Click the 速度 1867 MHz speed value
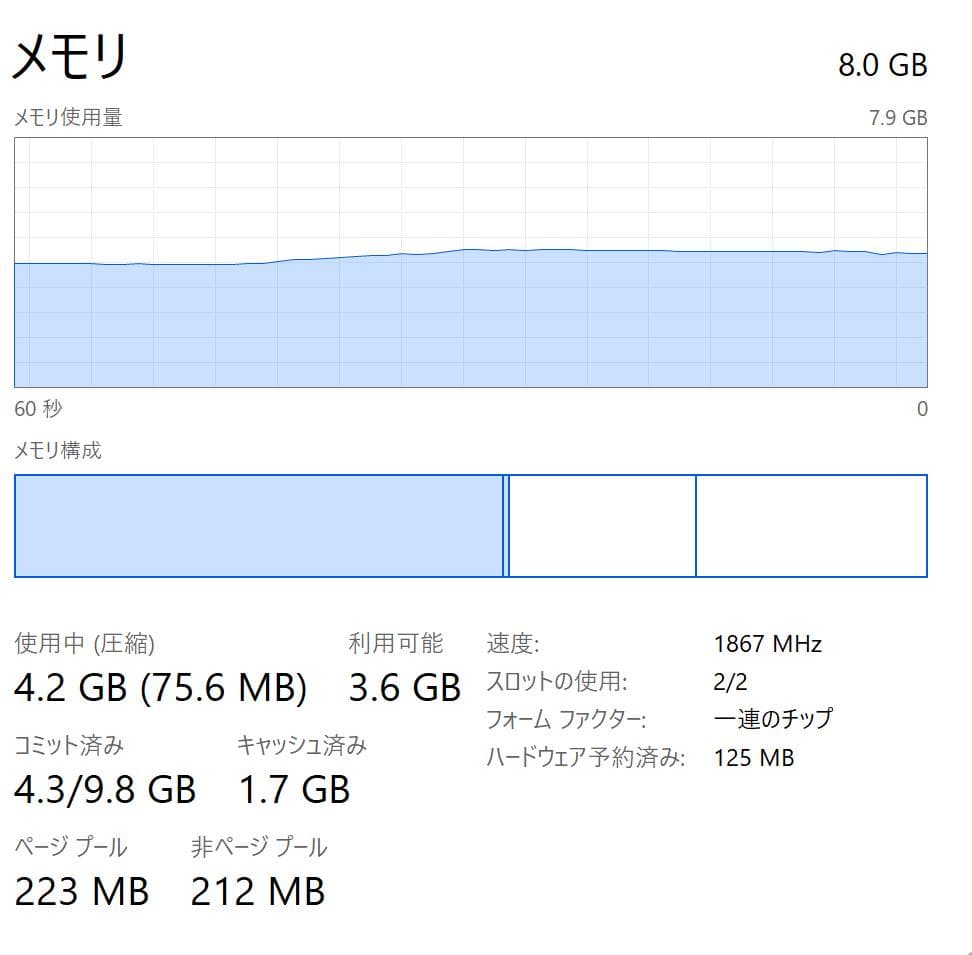The image size is (972, 955). (767, 643)
